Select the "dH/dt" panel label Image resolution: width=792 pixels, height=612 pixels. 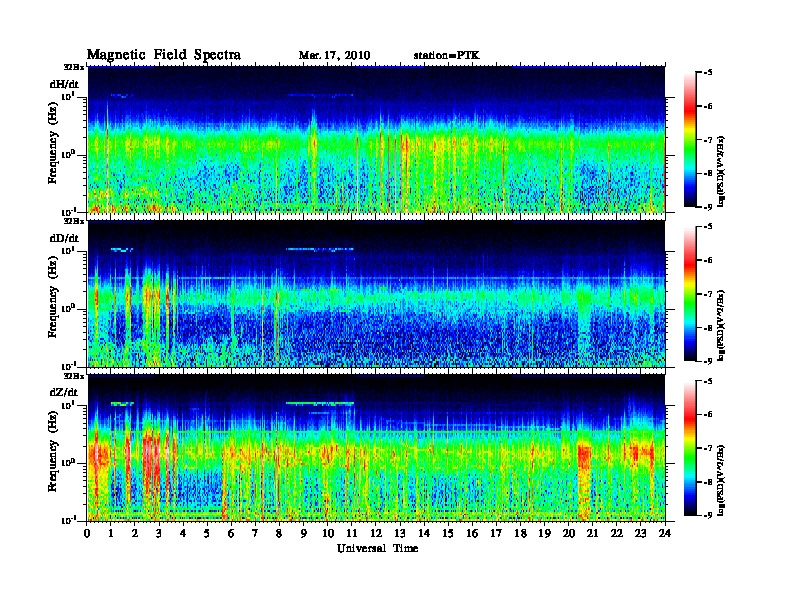(64, 84)
